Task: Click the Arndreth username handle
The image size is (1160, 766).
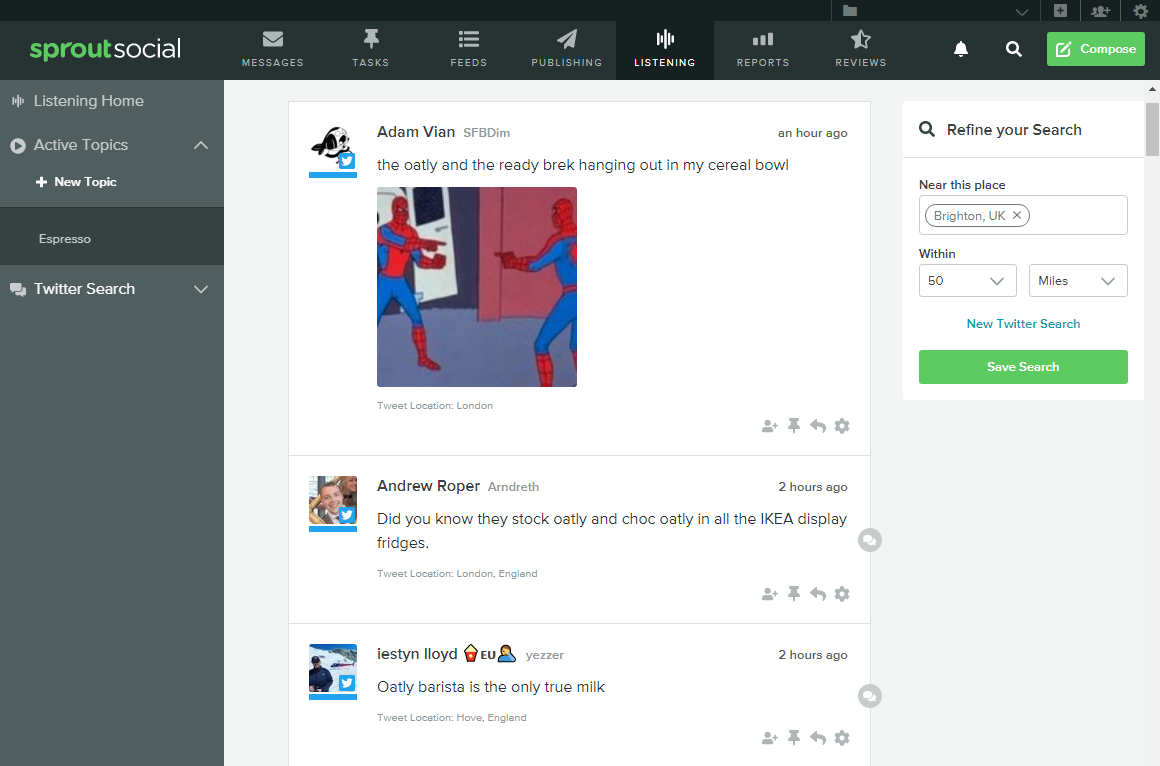Action: 513,486
